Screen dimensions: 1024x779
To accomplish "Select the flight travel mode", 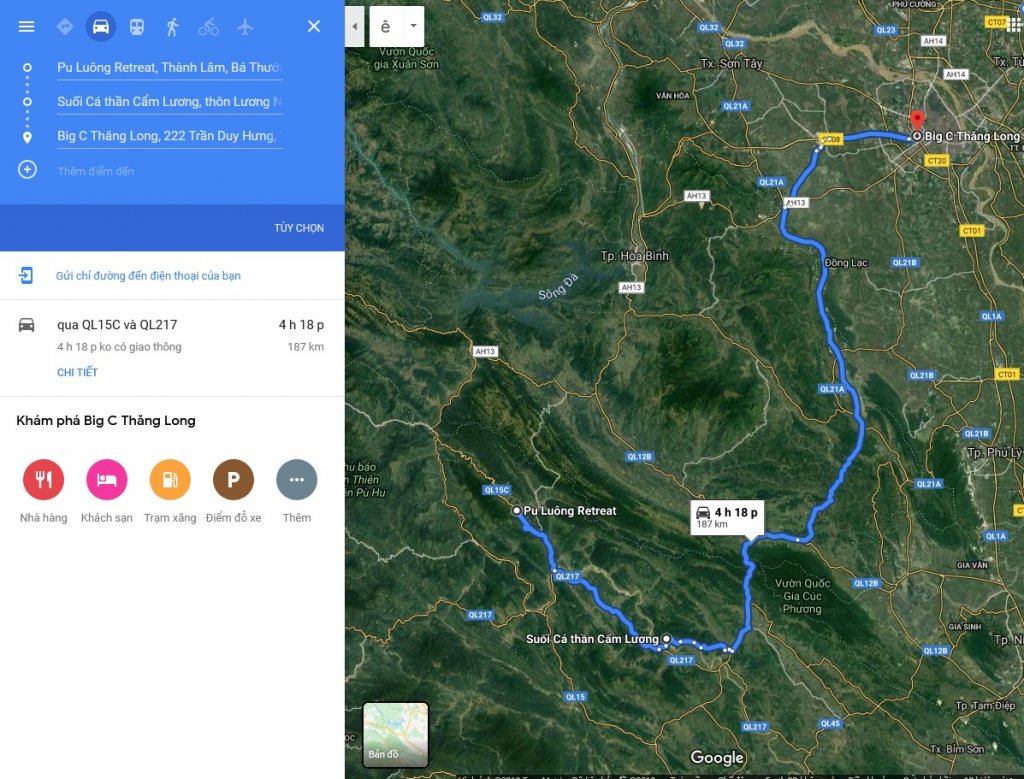I will (245, 27).
